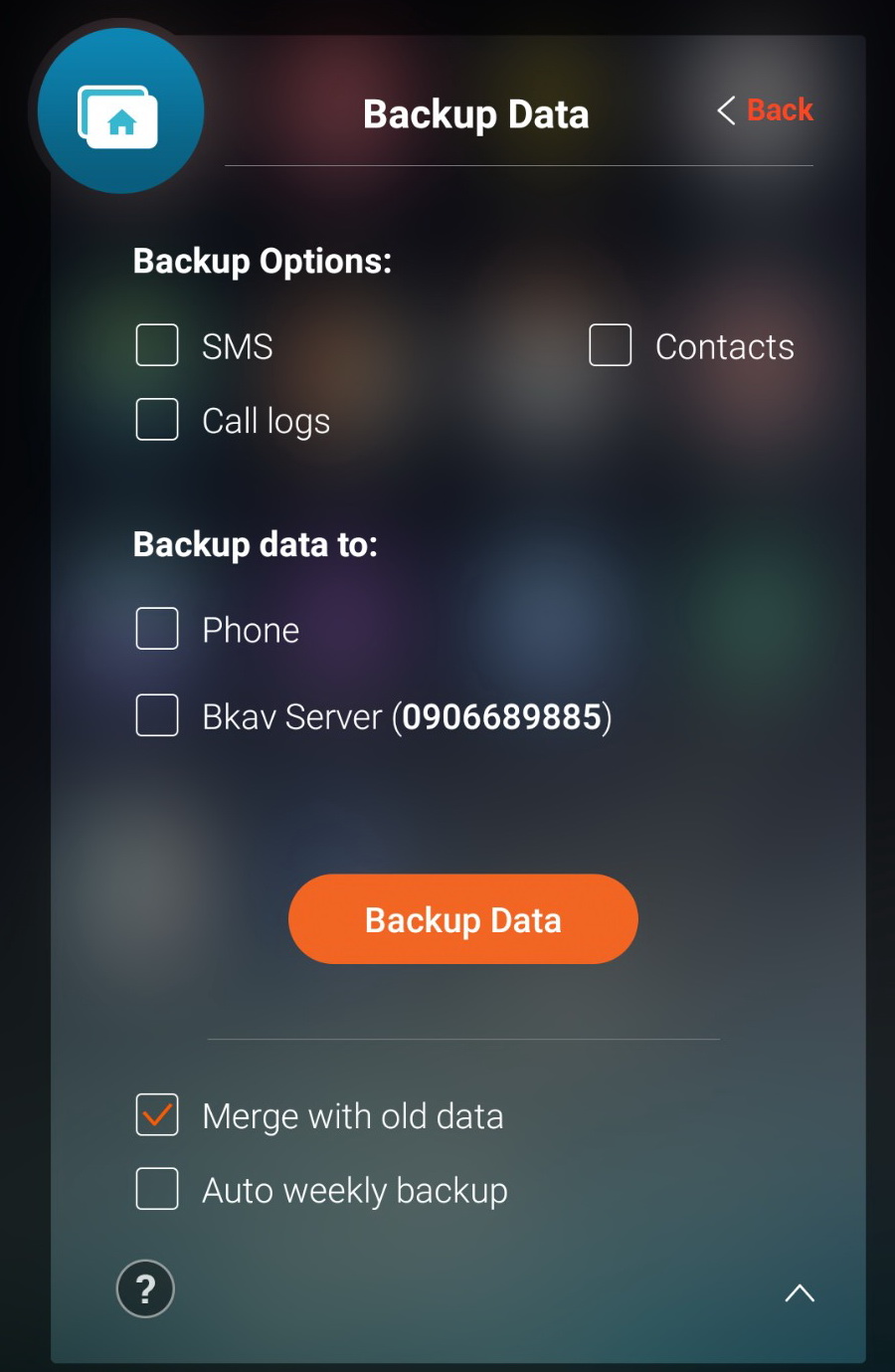Check the Contacts backup option

(611, 345)
